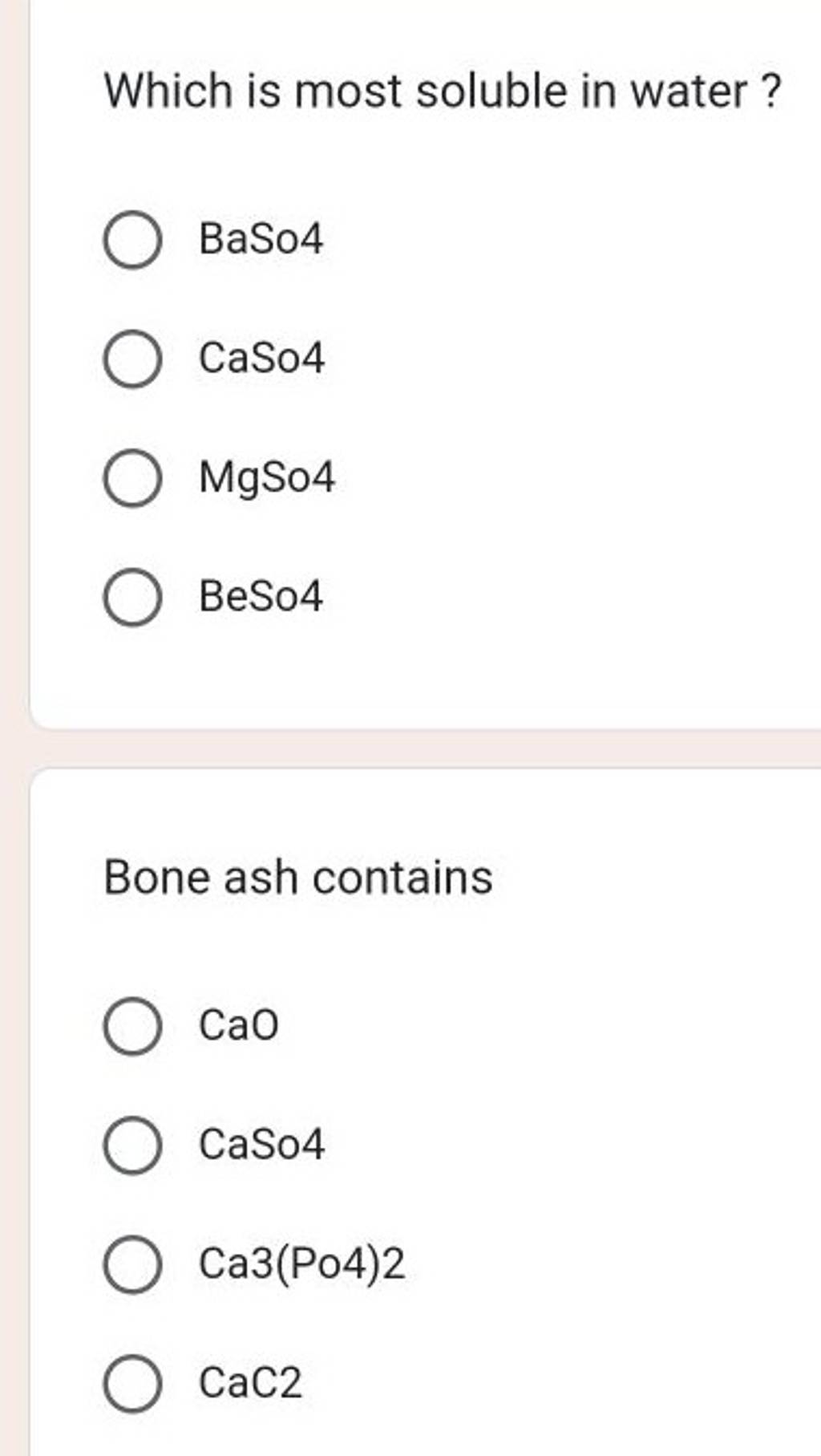
Task: Select the CaSo4 option for solubility question
Action: tap(132, 359)
